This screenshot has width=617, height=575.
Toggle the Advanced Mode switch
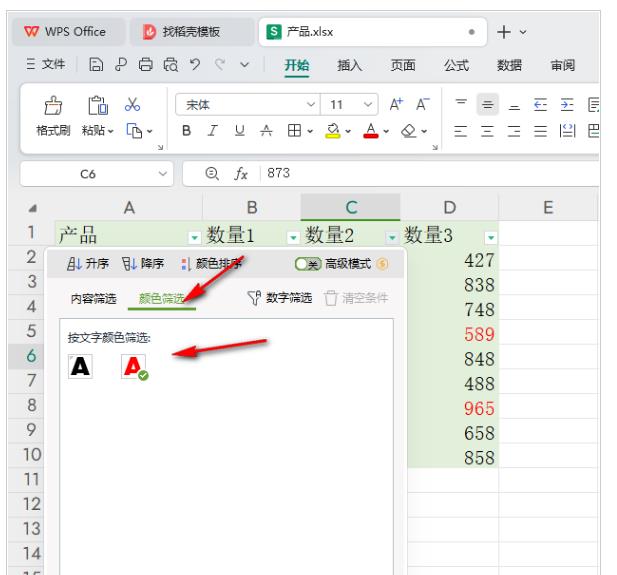click(308, 264)
